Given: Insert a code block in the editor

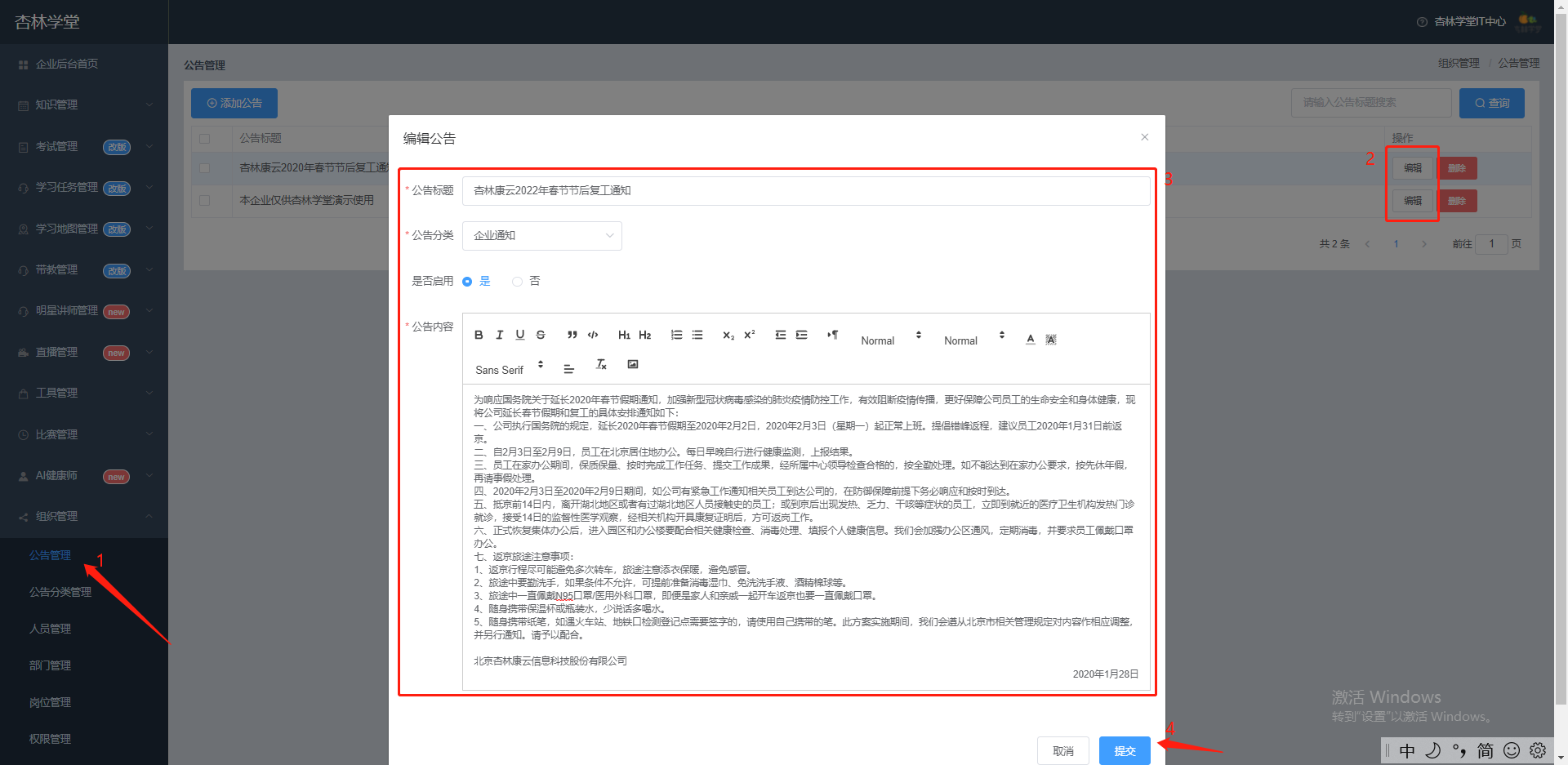Looking at the screenshot, I should point(593,335).
